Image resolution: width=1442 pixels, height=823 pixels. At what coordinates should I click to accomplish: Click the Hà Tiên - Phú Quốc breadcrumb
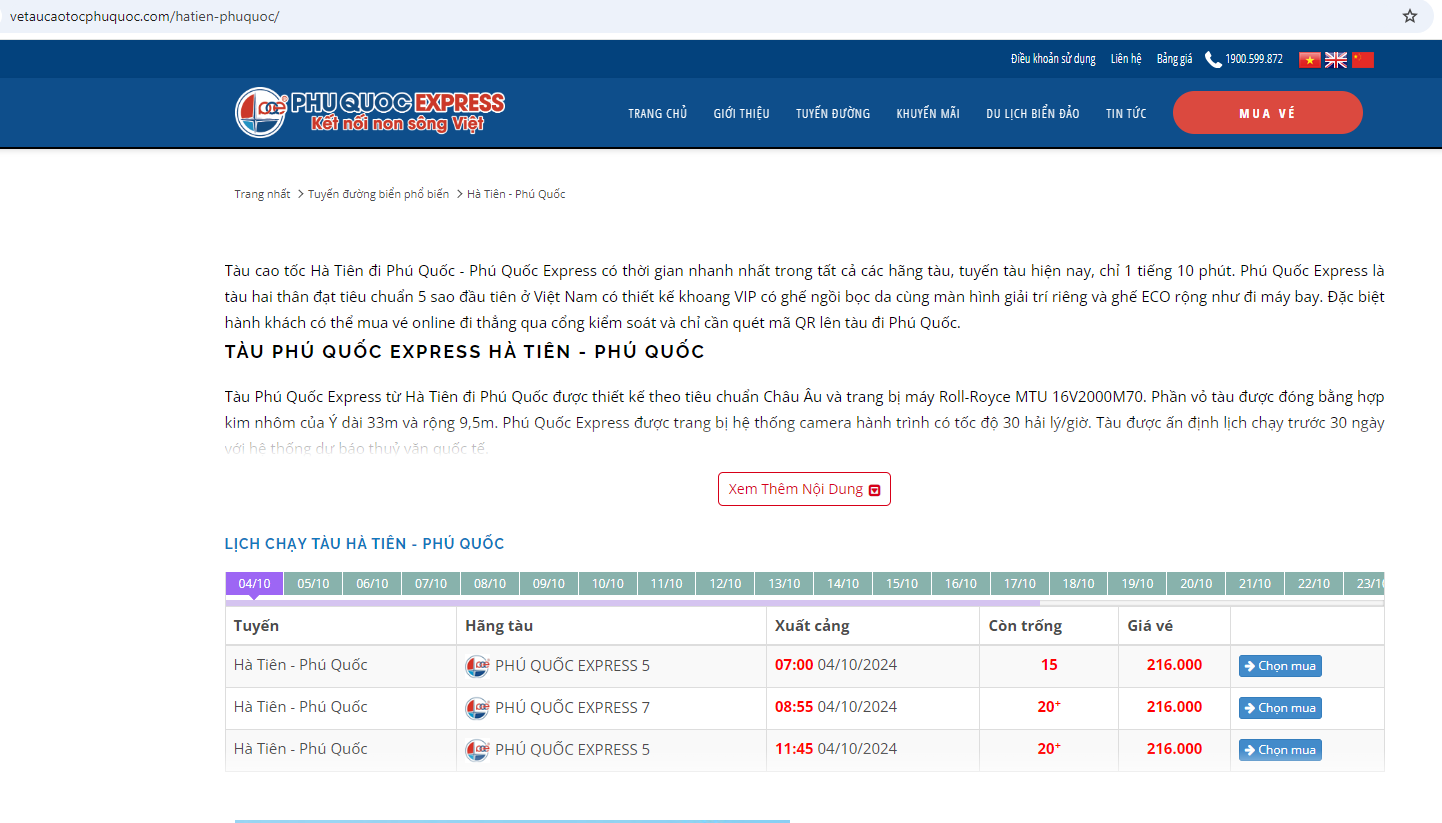[516, 194]
